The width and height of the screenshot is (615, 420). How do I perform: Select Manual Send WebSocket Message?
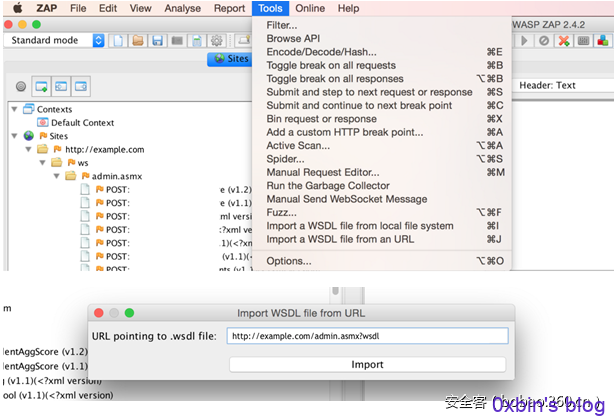pyautogui.click(x=382, y=199)
